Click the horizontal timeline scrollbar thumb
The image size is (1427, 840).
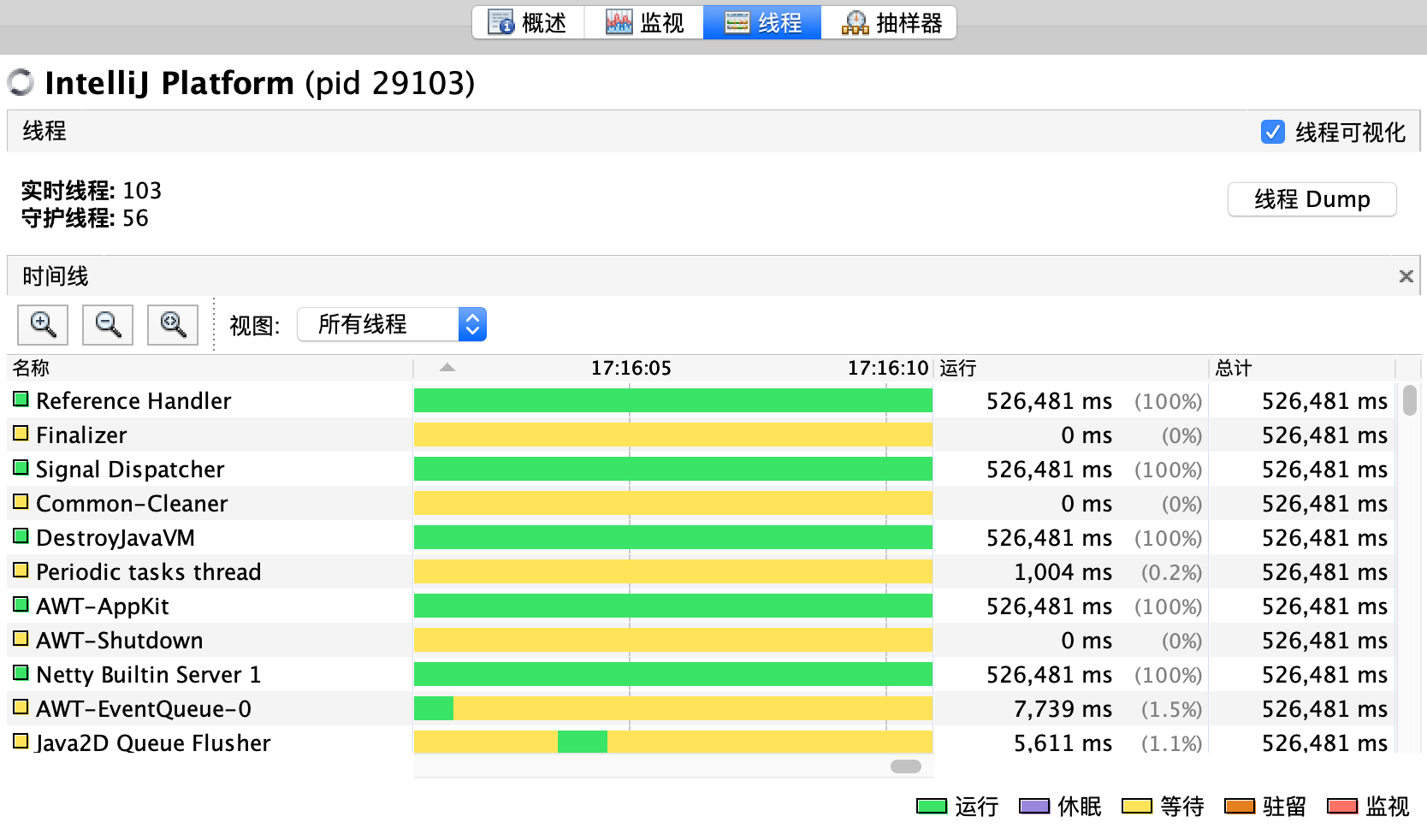[905, 766]
